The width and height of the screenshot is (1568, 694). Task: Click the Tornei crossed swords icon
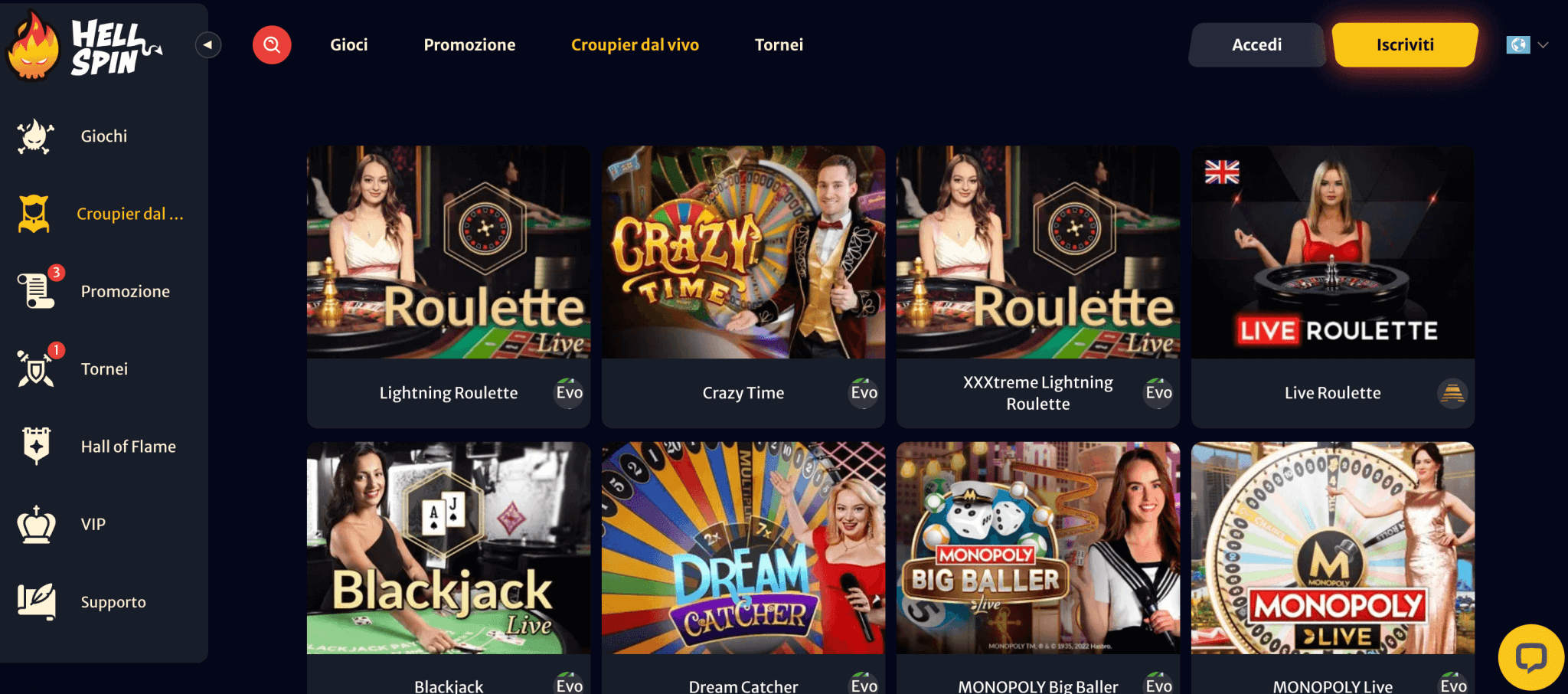[x=35, y=368]
